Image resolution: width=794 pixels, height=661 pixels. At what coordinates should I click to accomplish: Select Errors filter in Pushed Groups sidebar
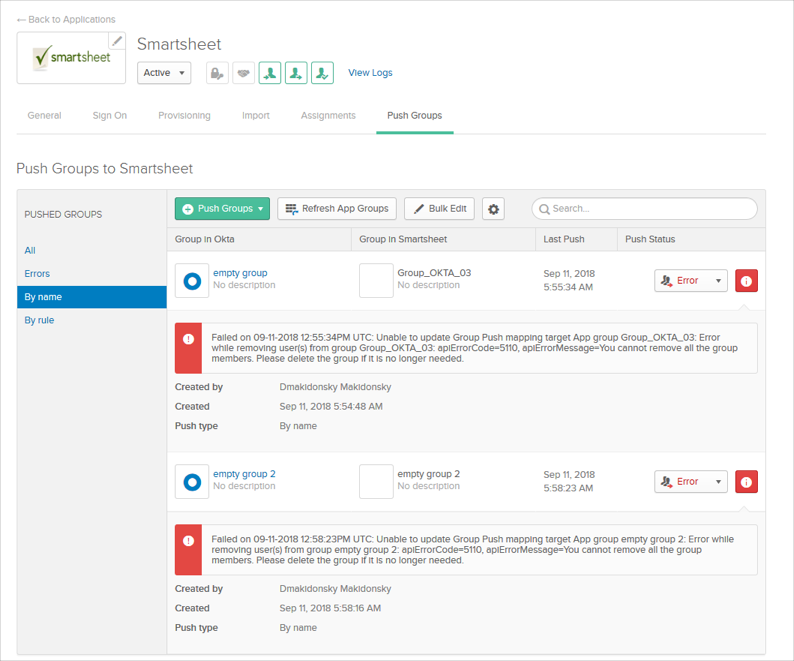coord(37,274)
